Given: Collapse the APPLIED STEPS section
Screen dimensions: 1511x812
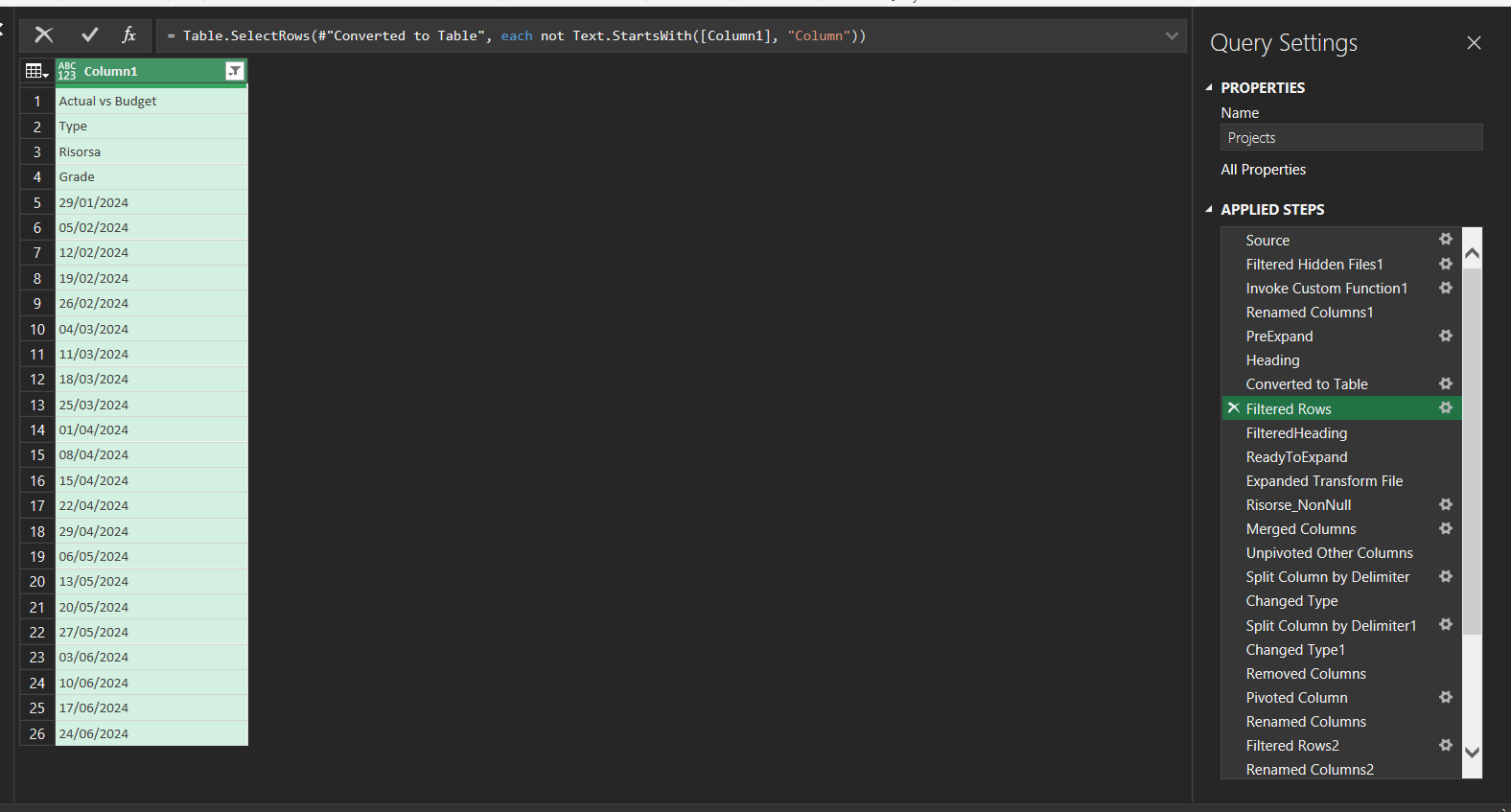Looking at the screenshot, I should click(x=1209, y=209).
